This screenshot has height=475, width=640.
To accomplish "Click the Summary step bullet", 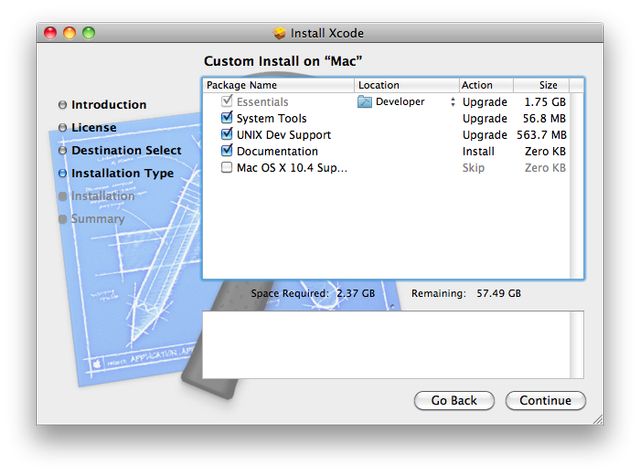I will 62,219.
